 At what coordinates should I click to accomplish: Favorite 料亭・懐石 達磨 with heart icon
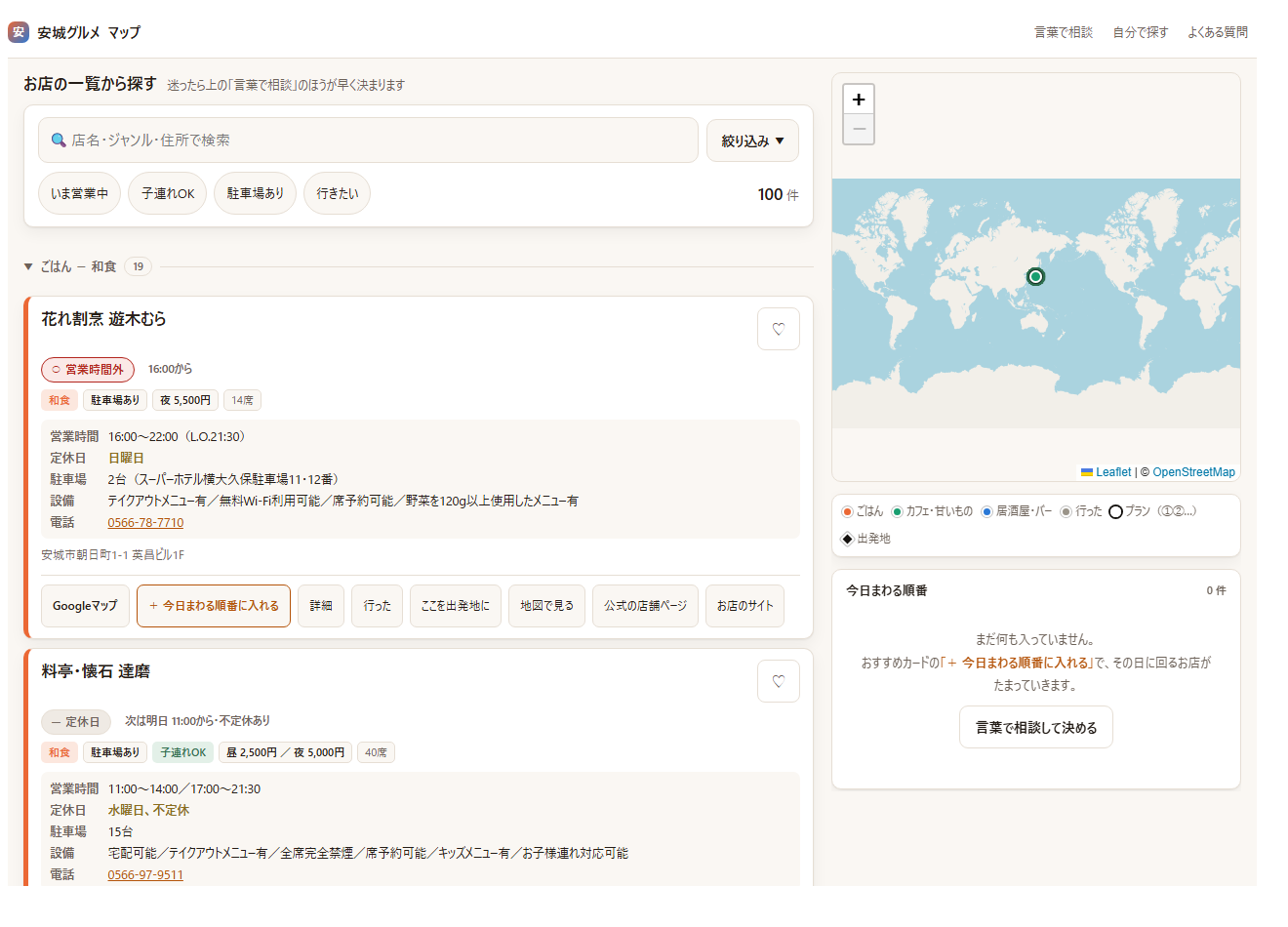click(779, 681)
